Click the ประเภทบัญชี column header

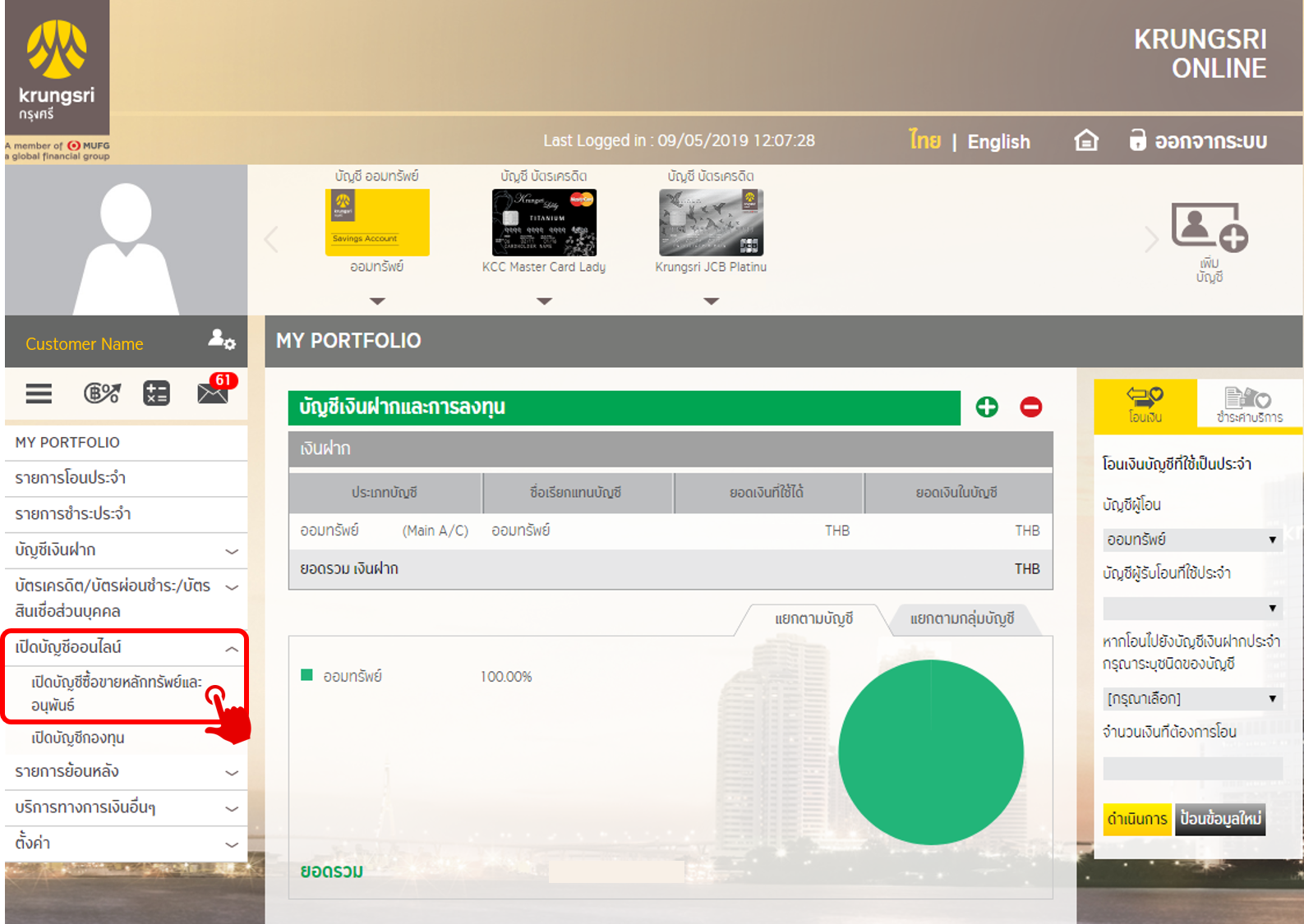point(385,493)
